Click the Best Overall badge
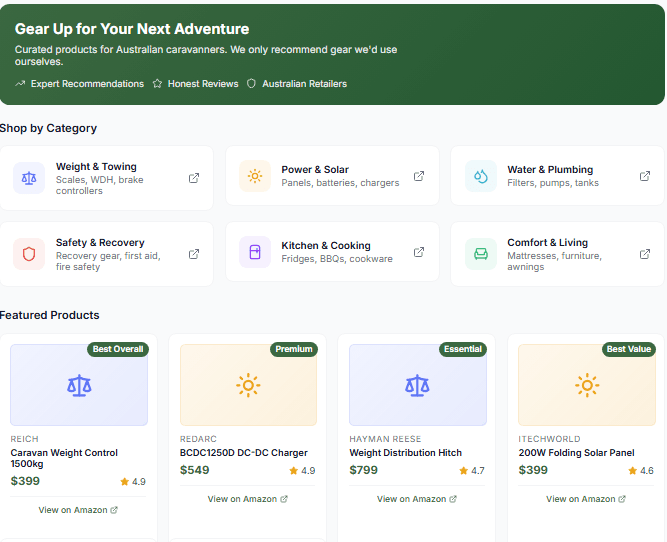 pos(118,349)
